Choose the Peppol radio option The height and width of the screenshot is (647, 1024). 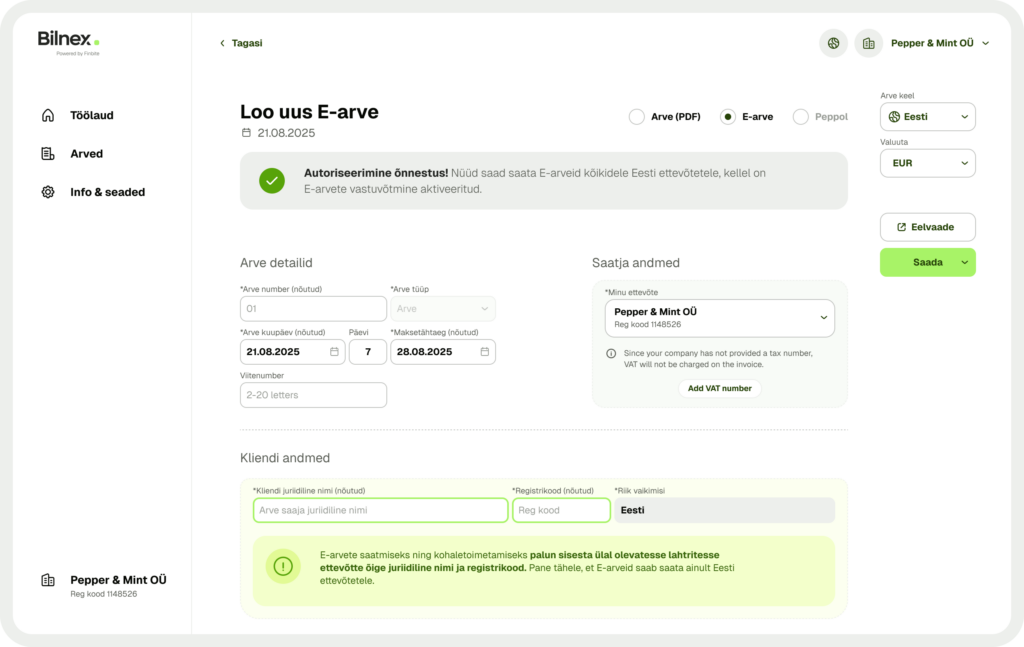(x=801, y=117)
